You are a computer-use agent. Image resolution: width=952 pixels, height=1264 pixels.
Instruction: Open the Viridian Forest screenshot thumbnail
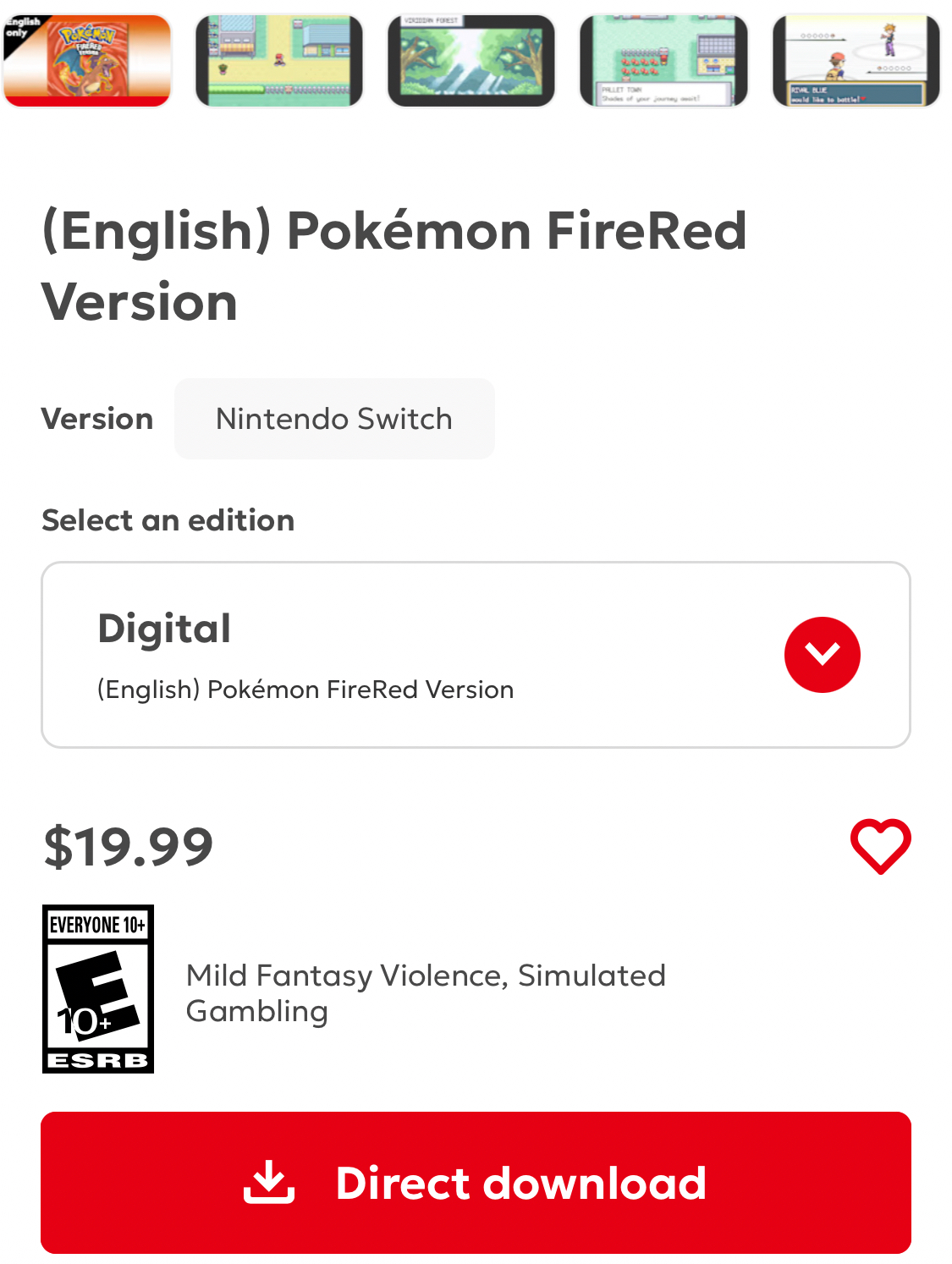tap(471, 61)
